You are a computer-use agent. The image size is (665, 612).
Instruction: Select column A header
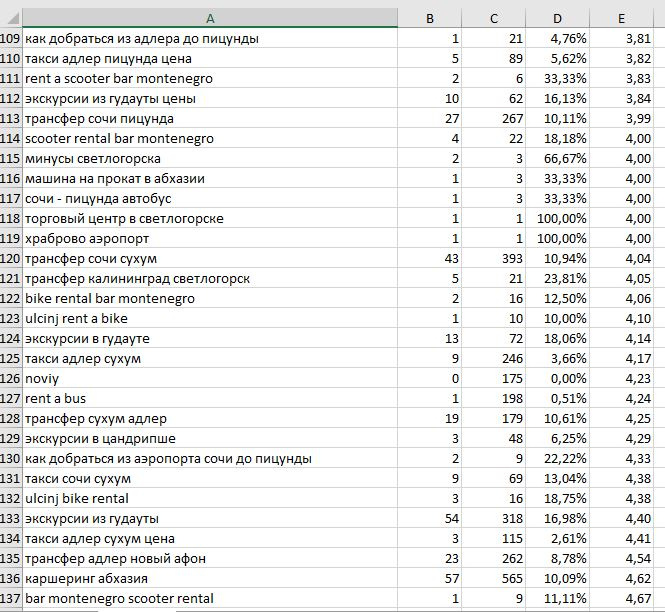[x=210, y=18]
